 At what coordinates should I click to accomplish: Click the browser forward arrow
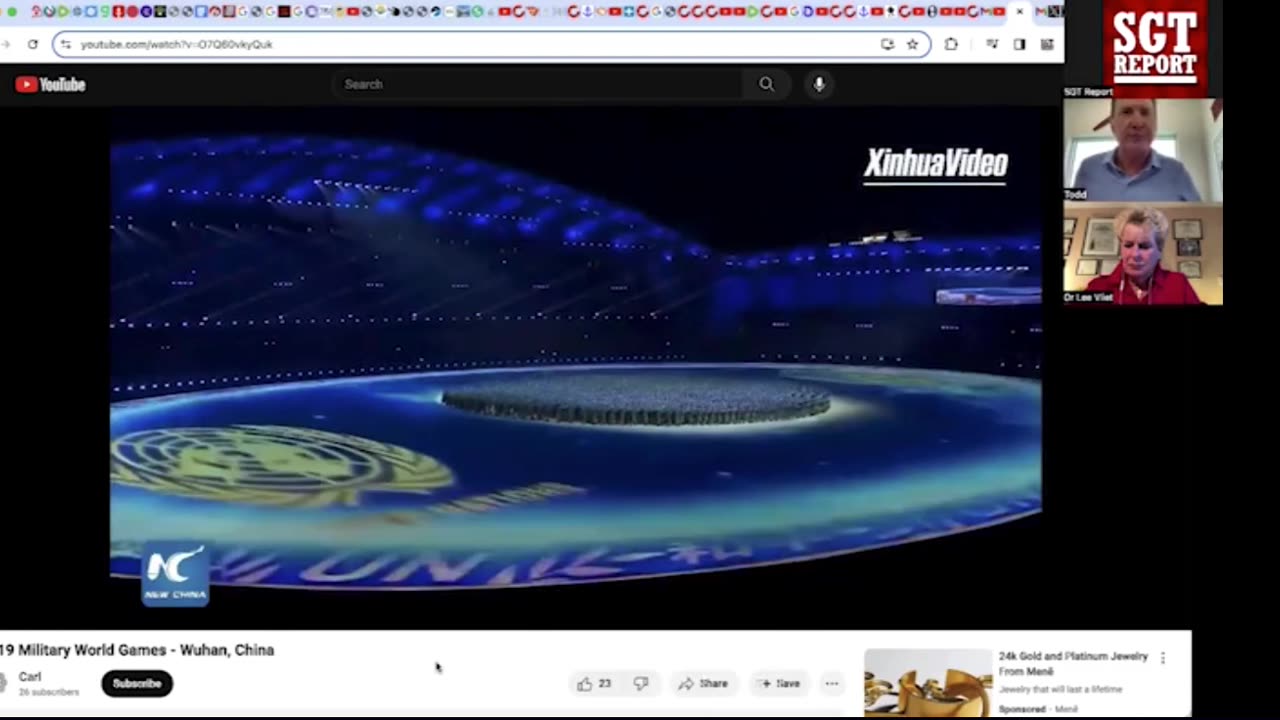click(x=5, y=44)
